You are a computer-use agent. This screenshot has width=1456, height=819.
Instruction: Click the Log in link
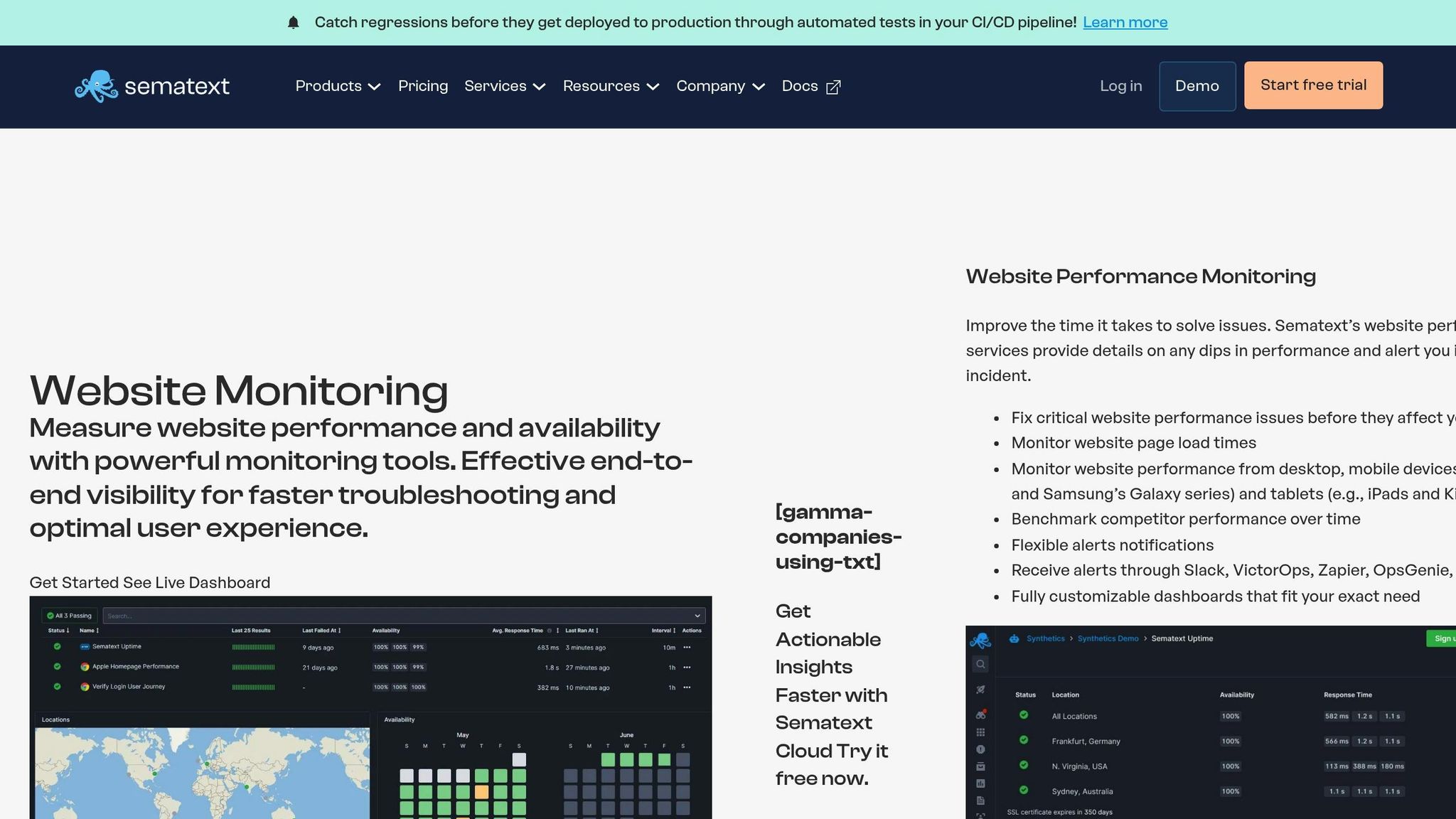[x=1121, y=86]
